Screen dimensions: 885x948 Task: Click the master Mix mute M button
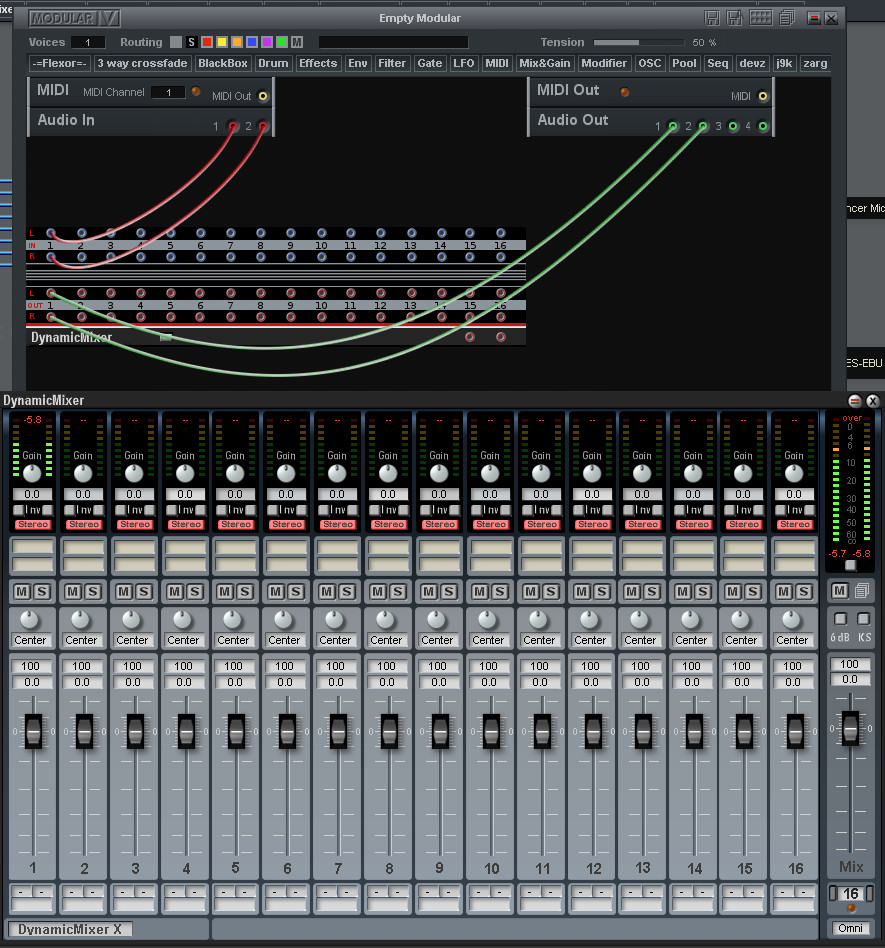840,590
